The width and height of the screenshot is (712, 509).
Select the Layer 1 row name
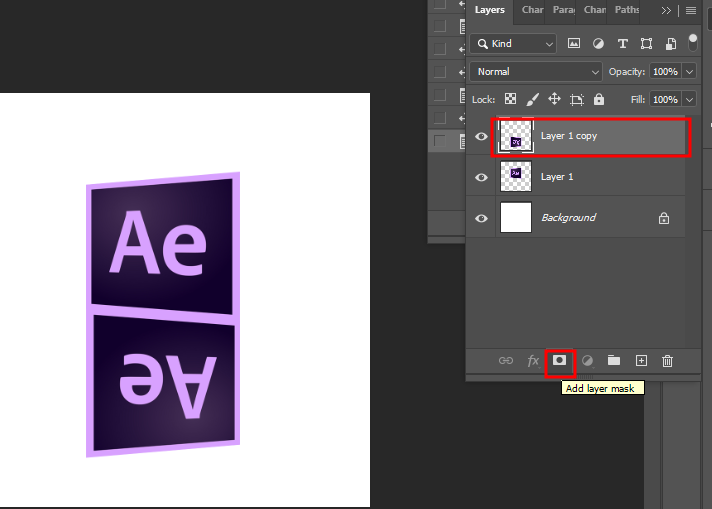pyautogui.click(x=557, y=177)
